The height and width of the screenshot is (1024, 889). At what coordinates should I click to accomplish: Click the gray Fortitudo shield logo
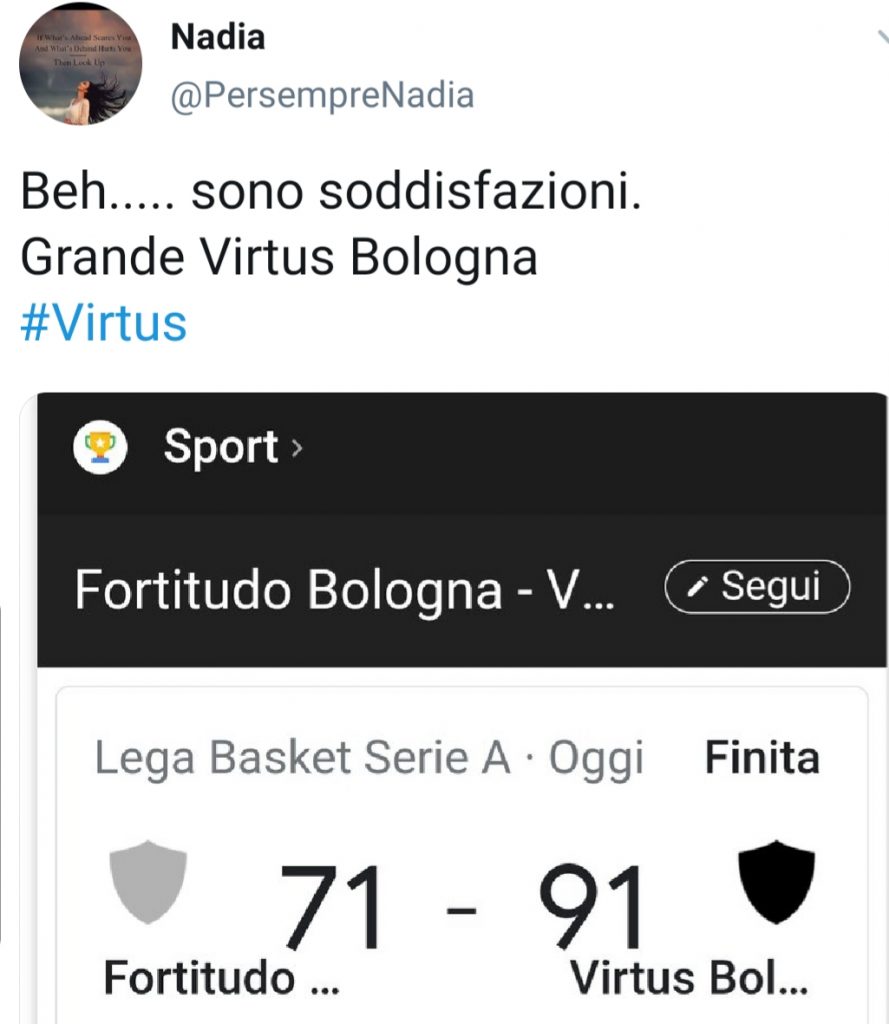[x=146, y=881]
